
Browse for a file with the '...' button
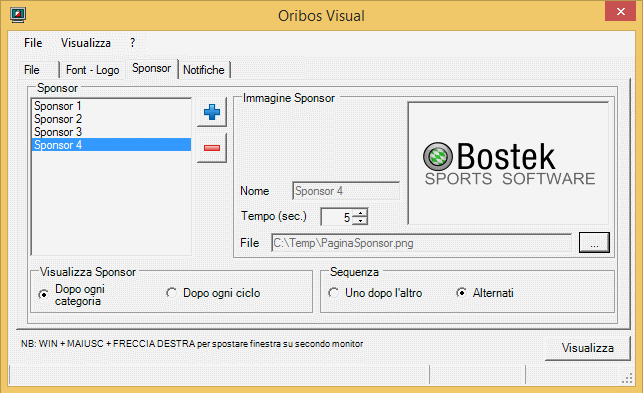tap(594, 243)
